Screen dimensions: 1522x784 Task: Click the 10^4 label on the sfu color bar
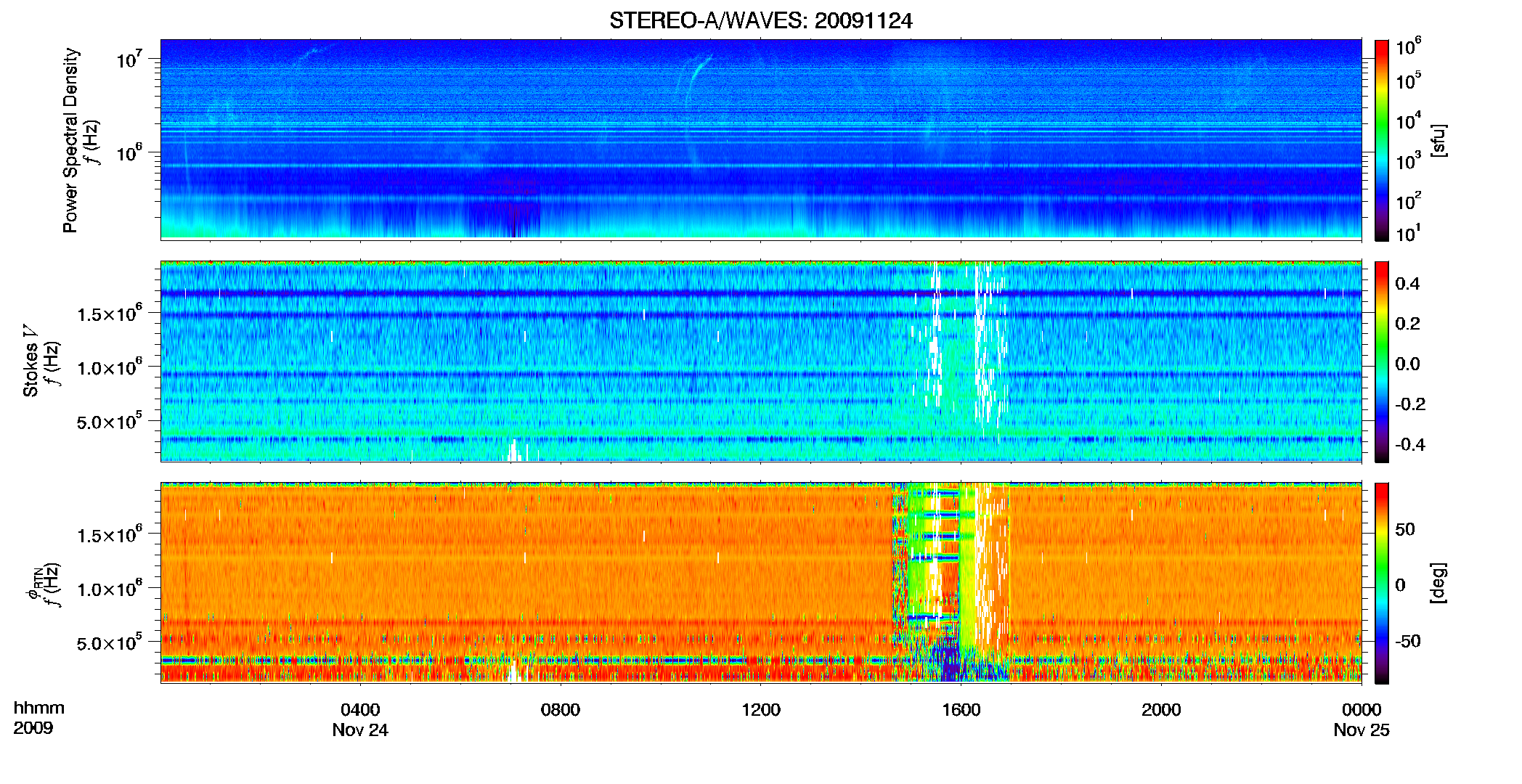pyautogui.click(x=1408, y=121)
